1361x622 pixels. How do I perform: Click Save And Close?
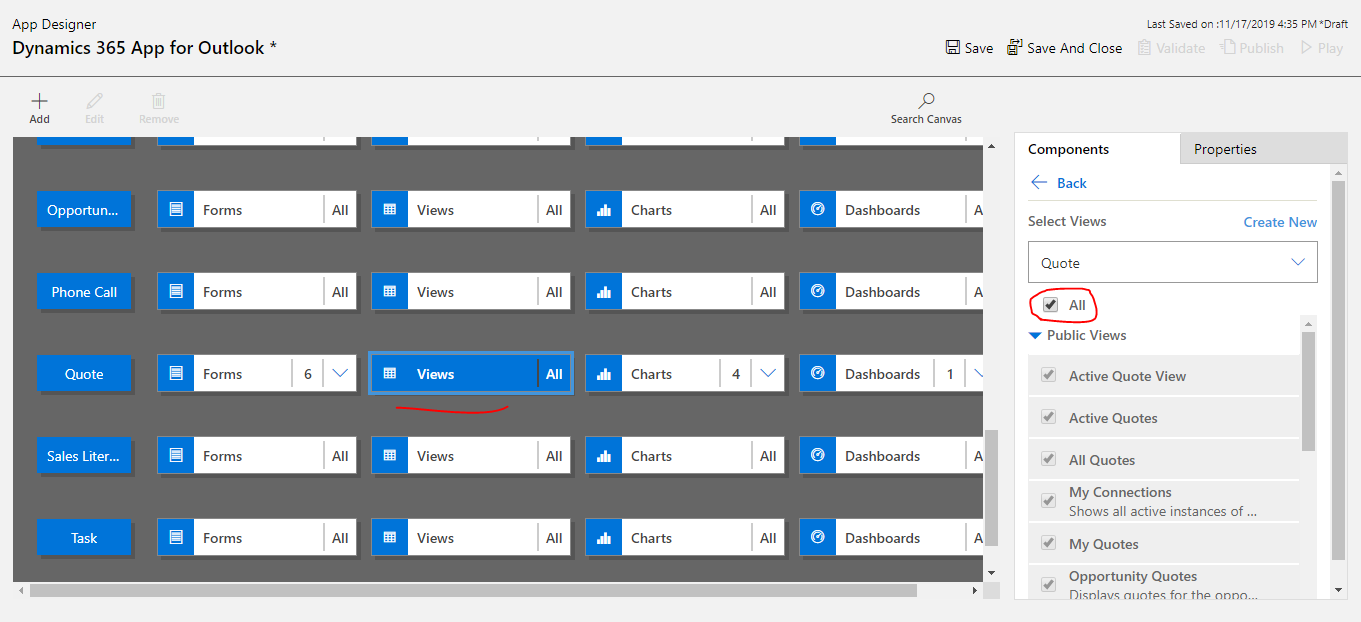[1064, 47]
